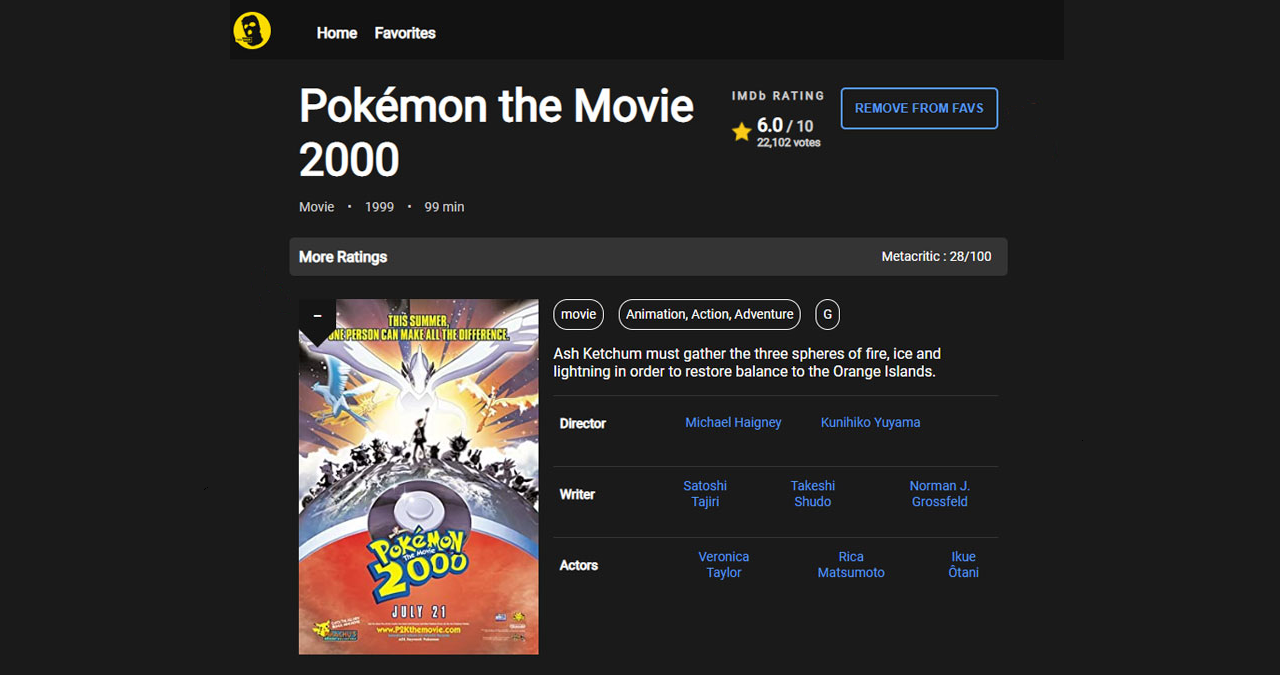Click the "movie" type badge
The width and height of the screenshot is (1280, 675).
[x=578, y=314]
